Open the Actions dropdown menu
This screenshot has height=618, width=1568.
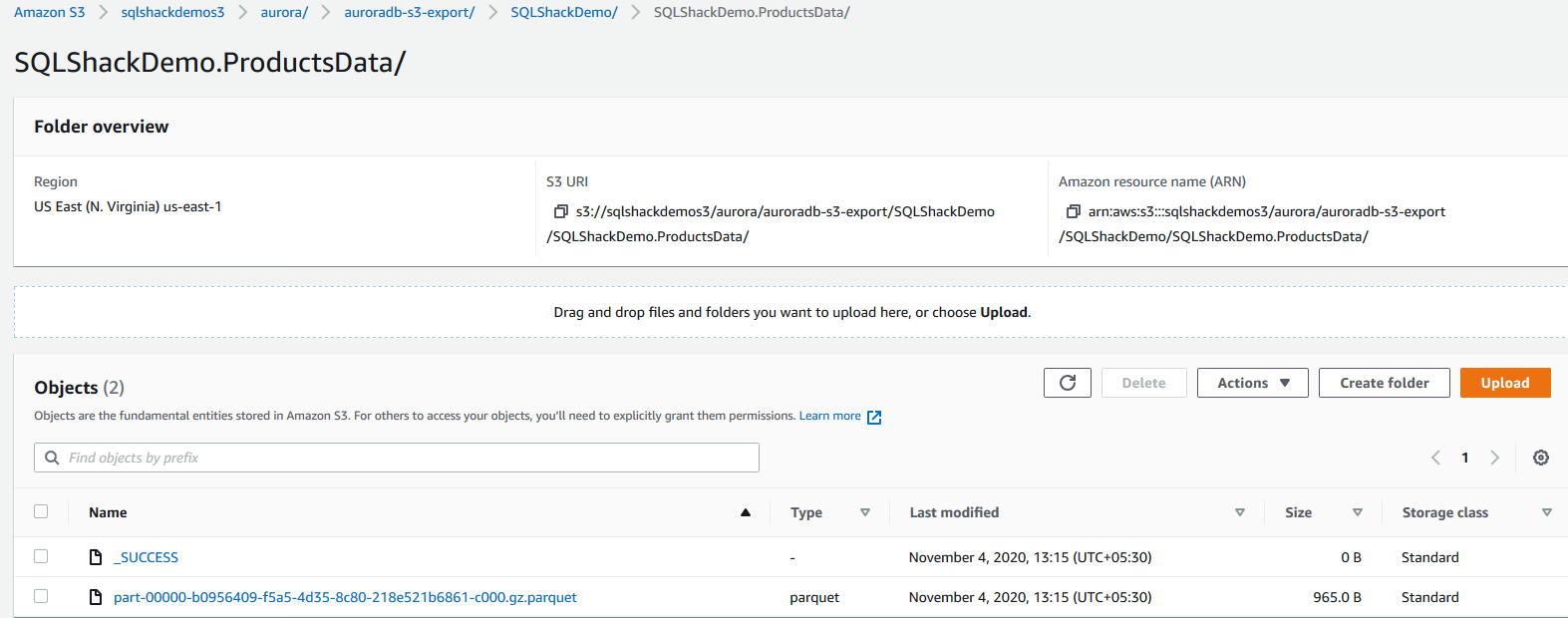click(x=1252, y=383)
